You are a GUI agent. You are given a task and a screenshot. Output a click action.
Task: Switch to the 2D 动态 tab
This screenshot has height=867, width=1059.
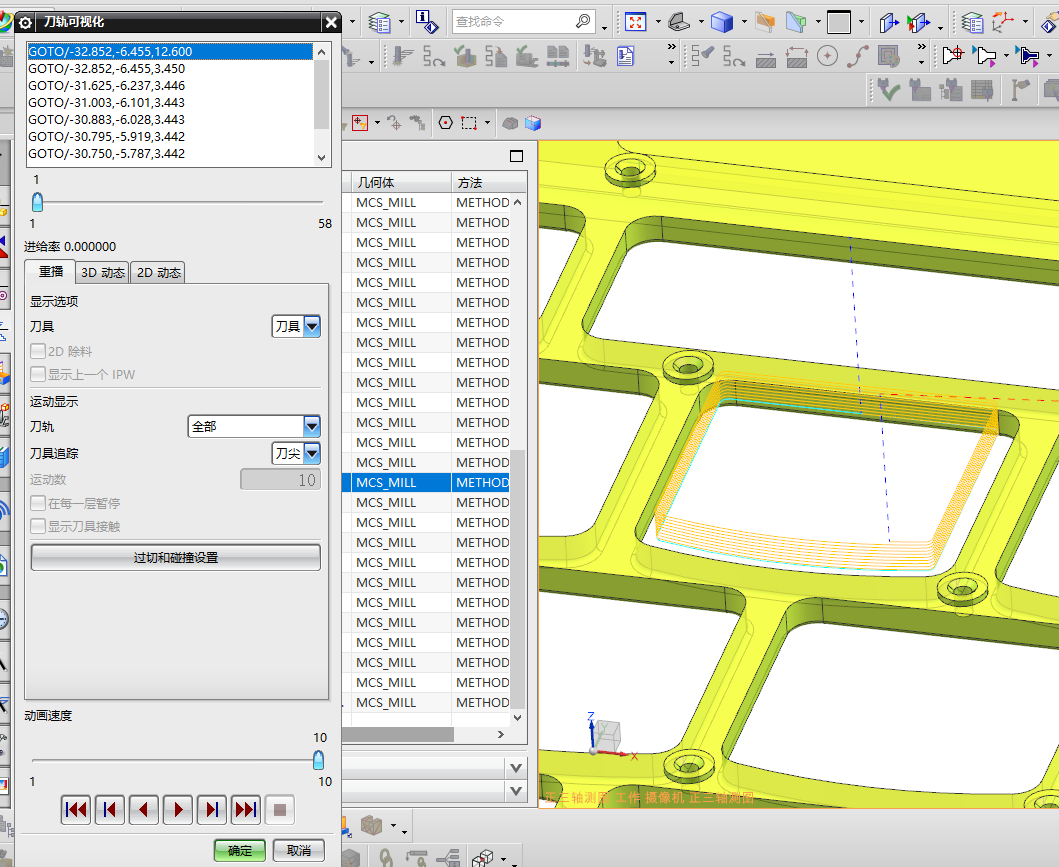[159, 273]
